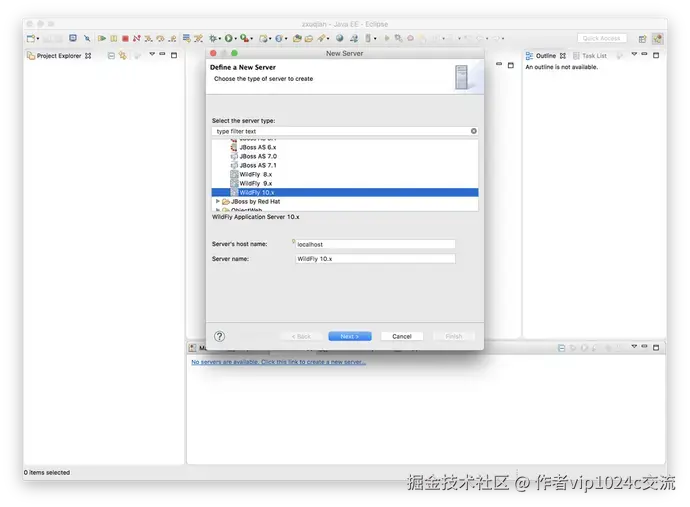The height and width of the screenshot is (507, 690).
Task: Select the Java EE perspective icon
Action: 657,39
